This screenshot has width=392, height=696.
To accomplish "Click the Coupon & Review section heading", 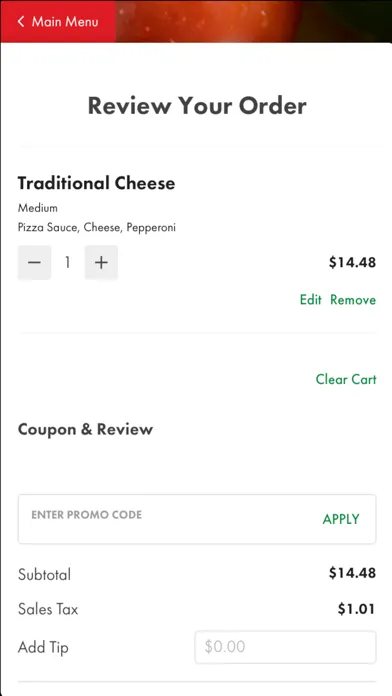I will (85, 429).
